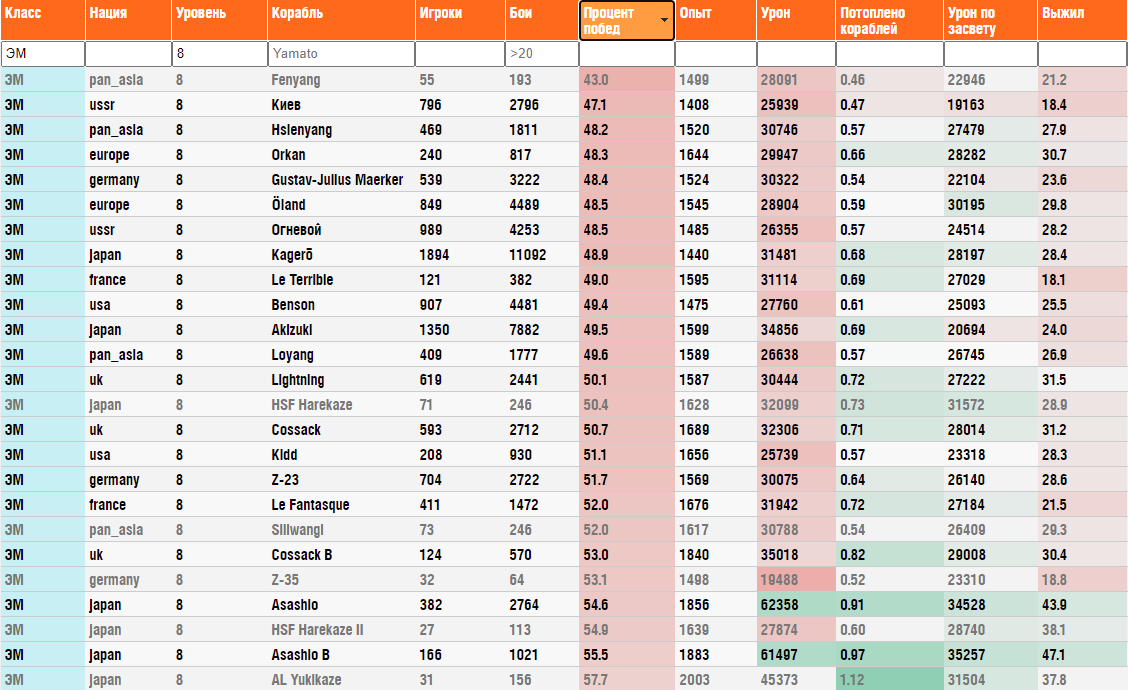
Task: Sort by Уровень column header
Action: pyautogui.click(x=219, y=20)
